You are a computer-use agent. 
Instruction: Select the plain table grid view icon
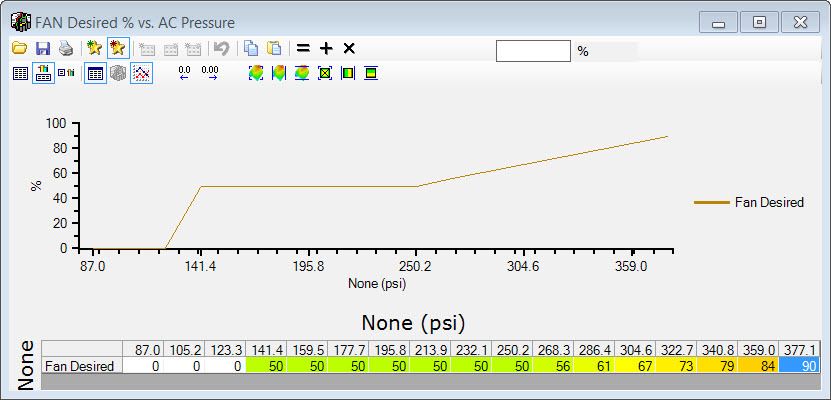pyautogui.click(x=20, y=74)
